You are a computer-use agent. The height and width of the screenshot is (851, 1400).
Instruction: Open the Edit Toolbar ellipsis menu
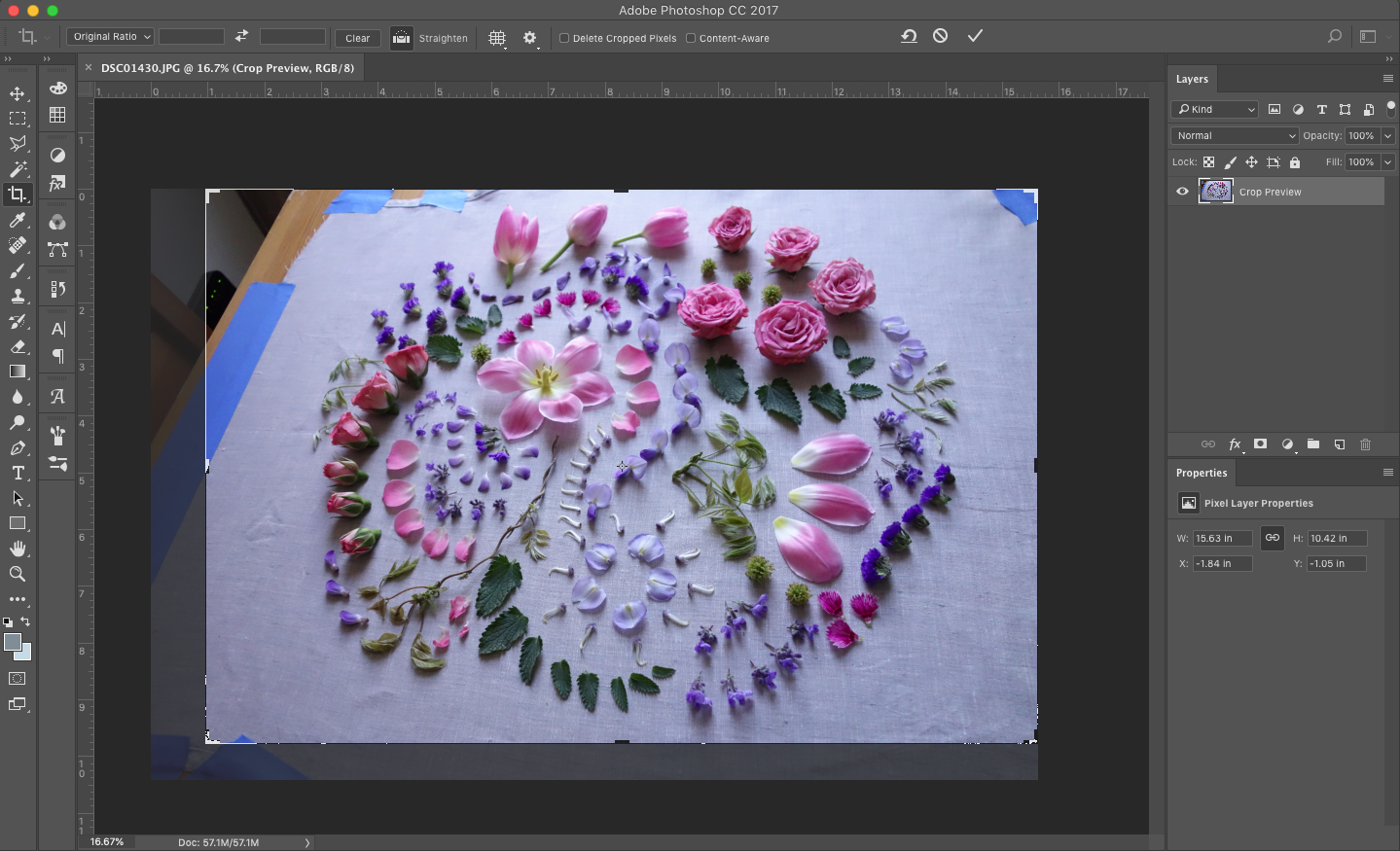coord(18,599)
